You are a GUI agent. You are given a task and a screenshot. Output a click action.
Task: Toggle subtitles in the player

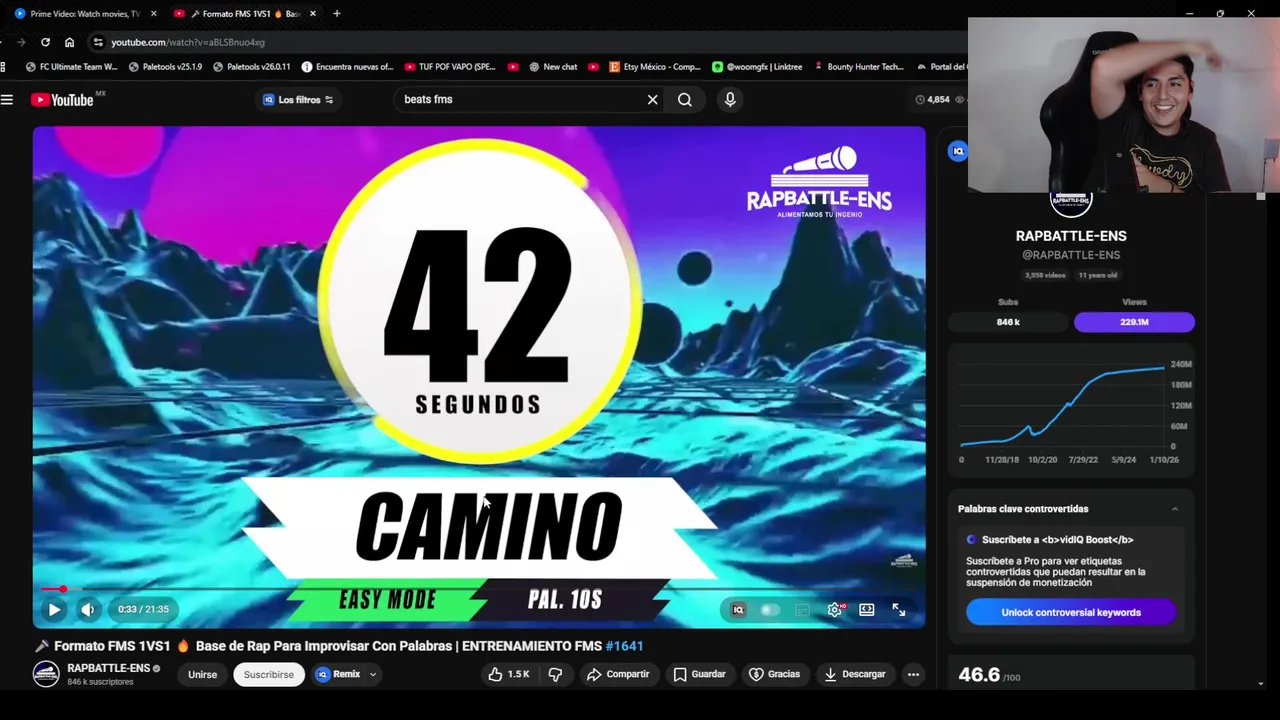click(802, 610)
